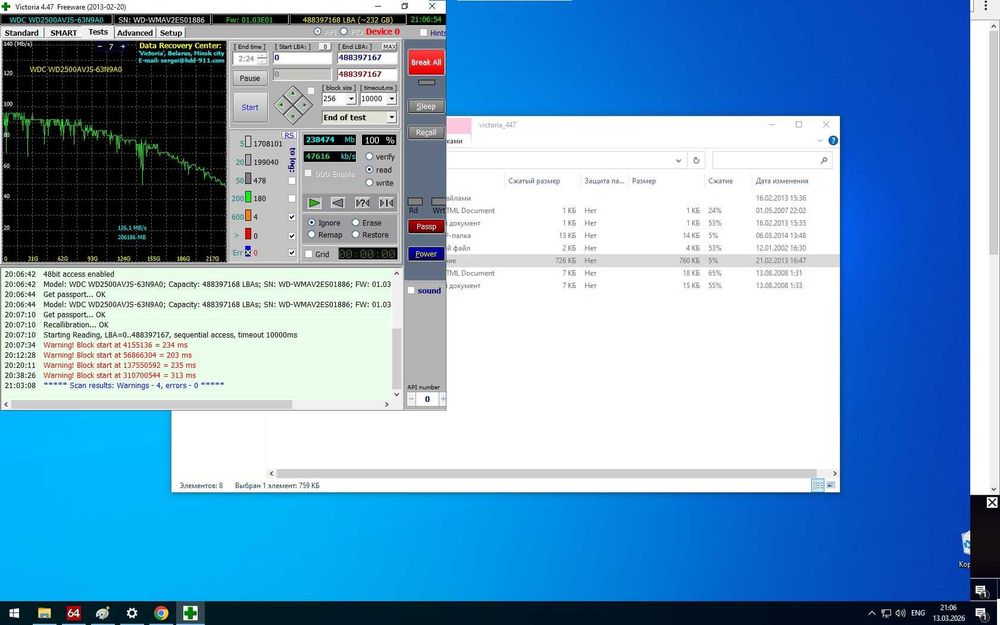Click the Start scan button

point(250,107)
